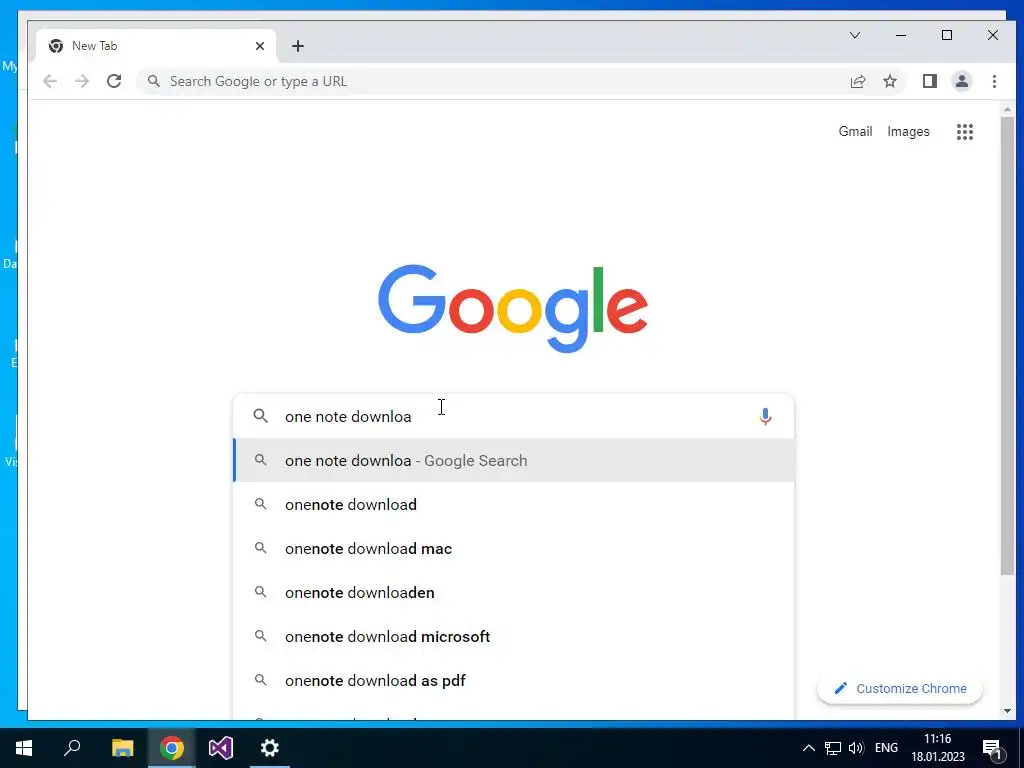Open File Explorer from taskbar
This screenshot has width=1024, height=768.
click(122, 748)
